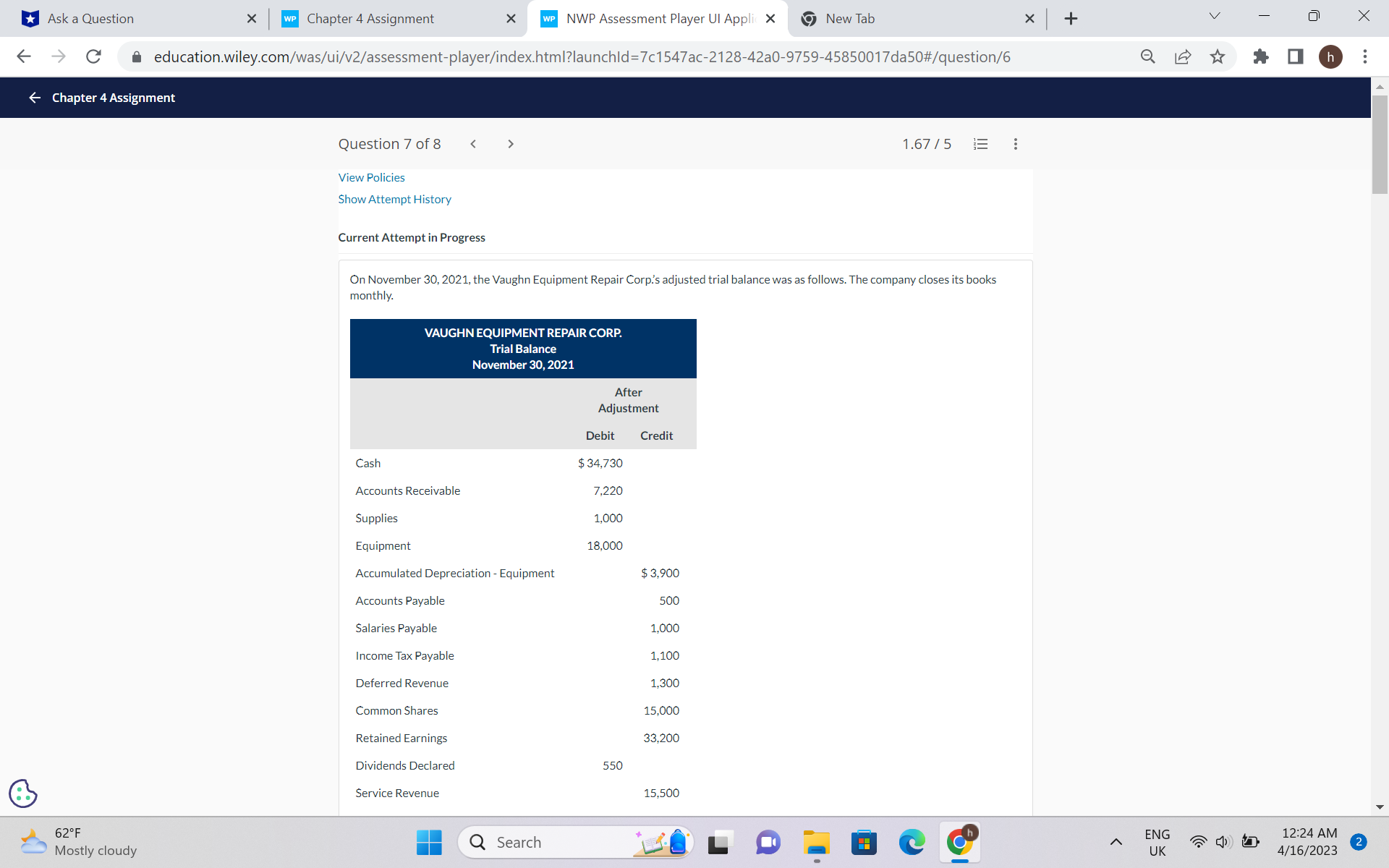
Task: Open cookie preferences icon
Action: (23, 793)
